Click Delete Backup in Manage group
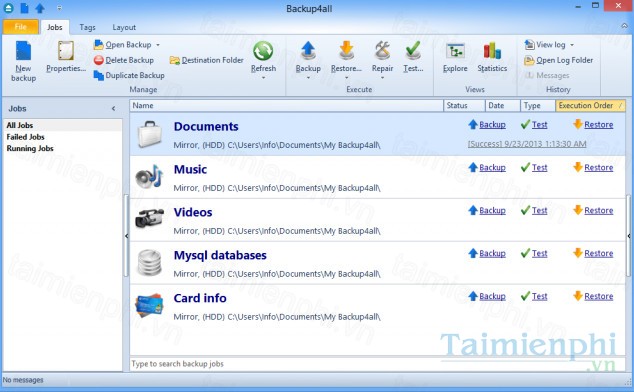This screenshot has width=634, height=392. pyautogui.click(x=124, y=60)
